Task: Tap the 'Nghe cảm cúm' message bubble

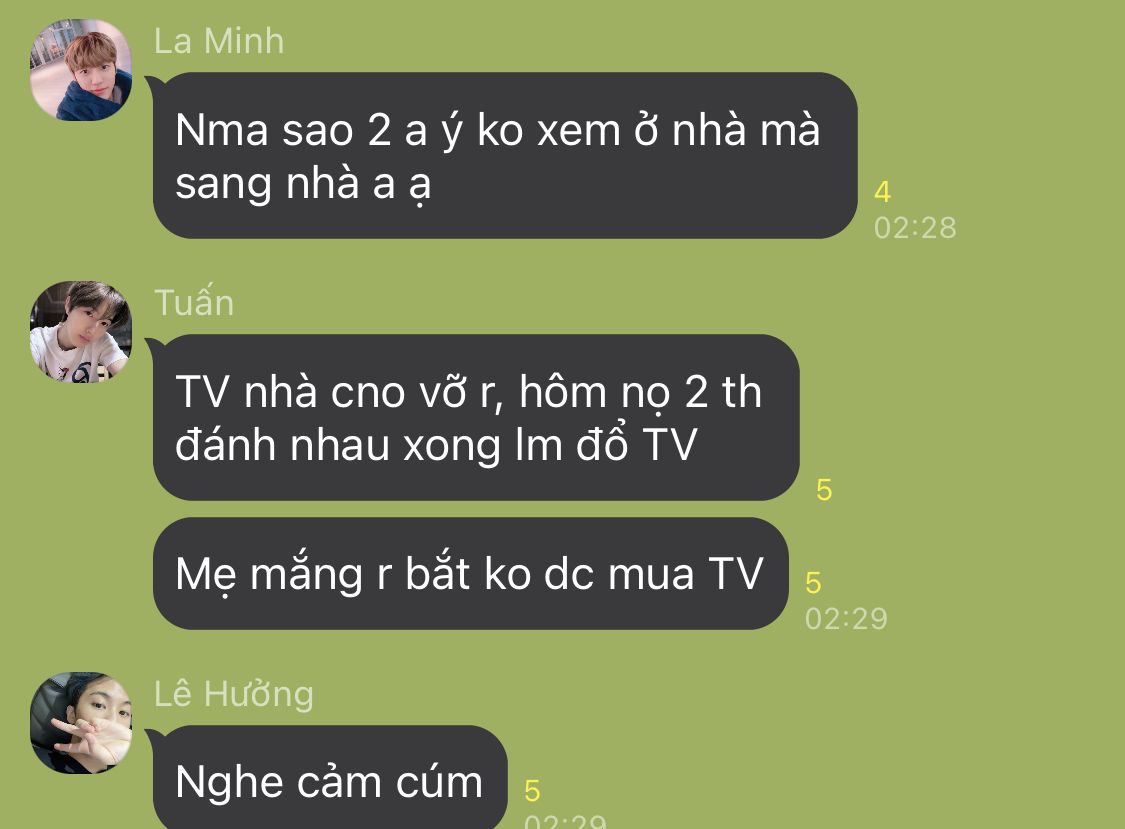Action: point(330,777)
